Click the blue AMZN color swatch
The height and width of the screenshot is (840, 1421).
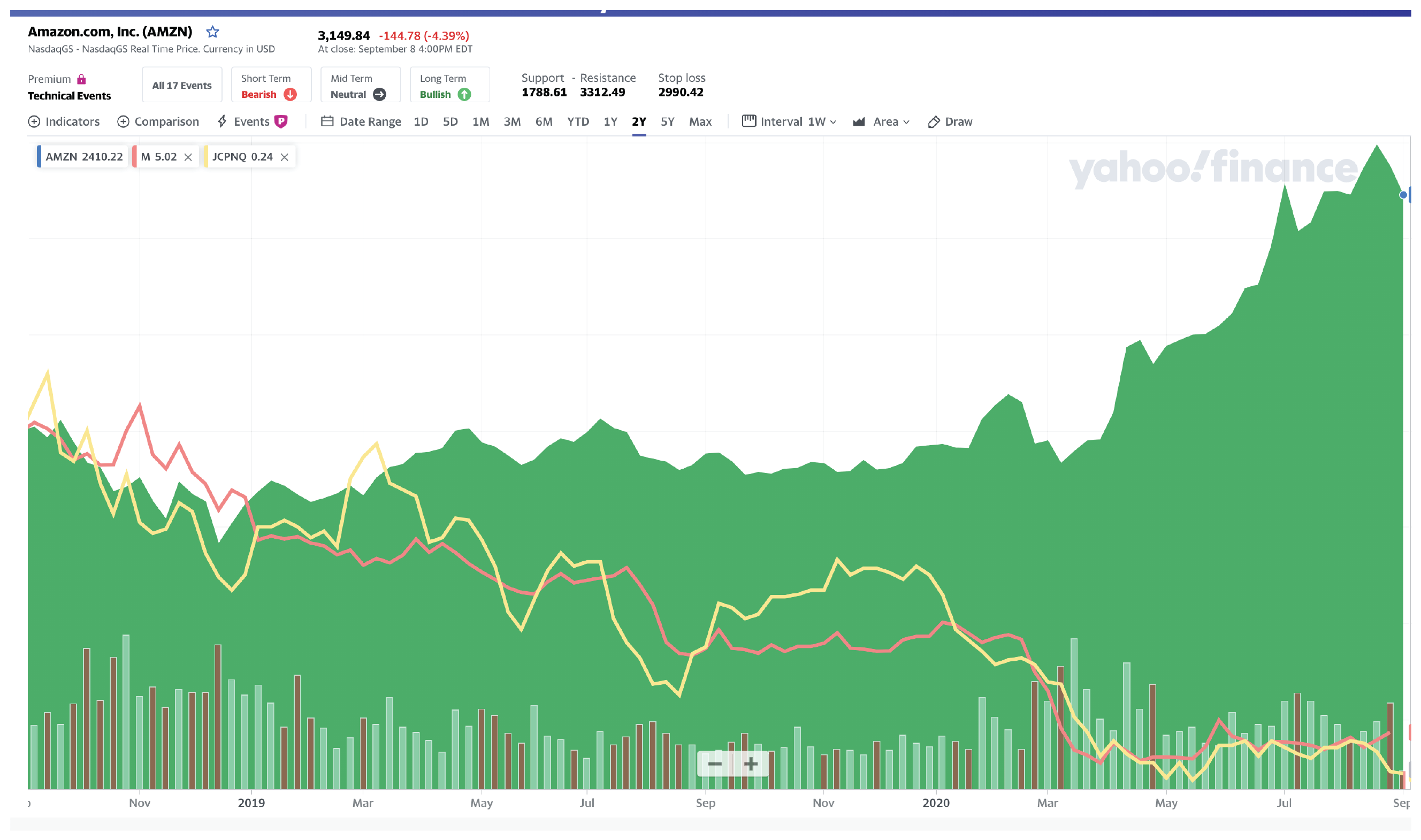tap(39, 157)
